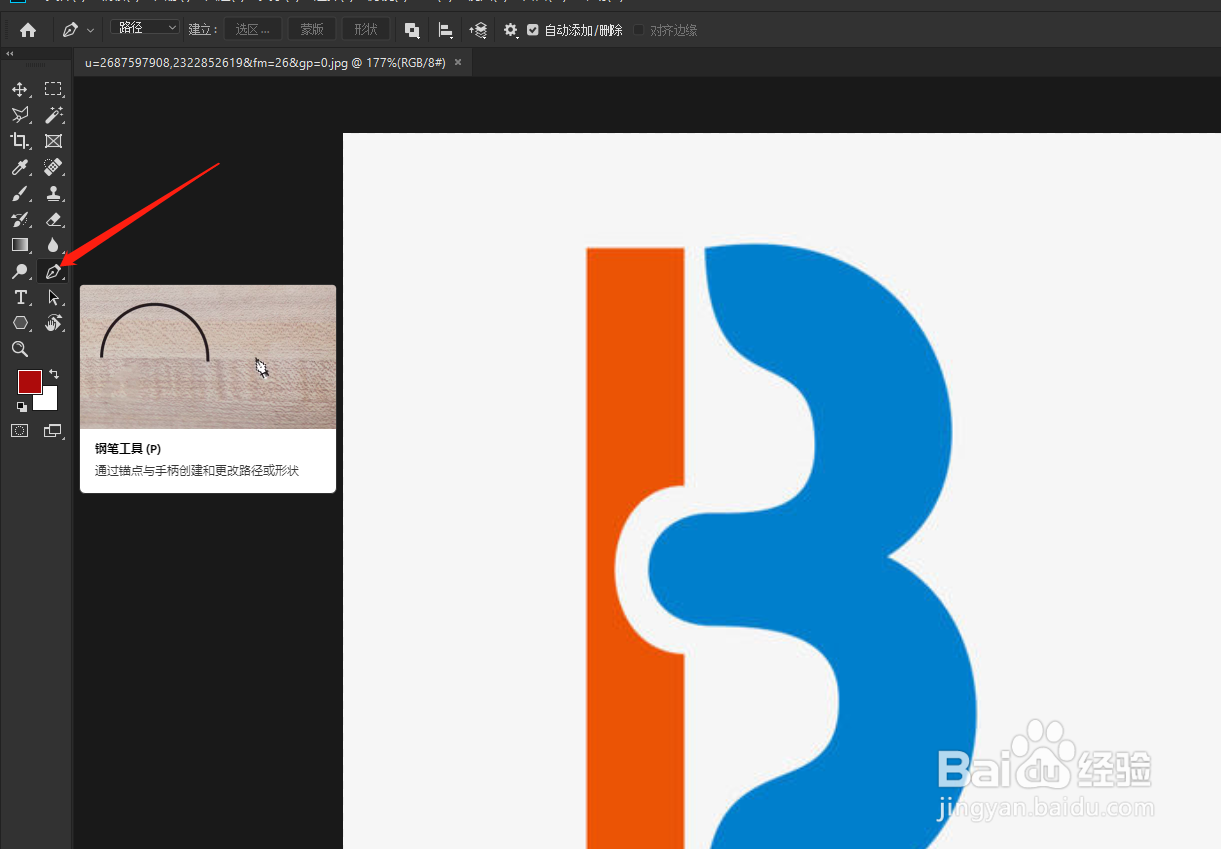The height and width of the screenshot is (849, 1221).
Task: Select the Crop tool
Action: [x=19, y=142]
